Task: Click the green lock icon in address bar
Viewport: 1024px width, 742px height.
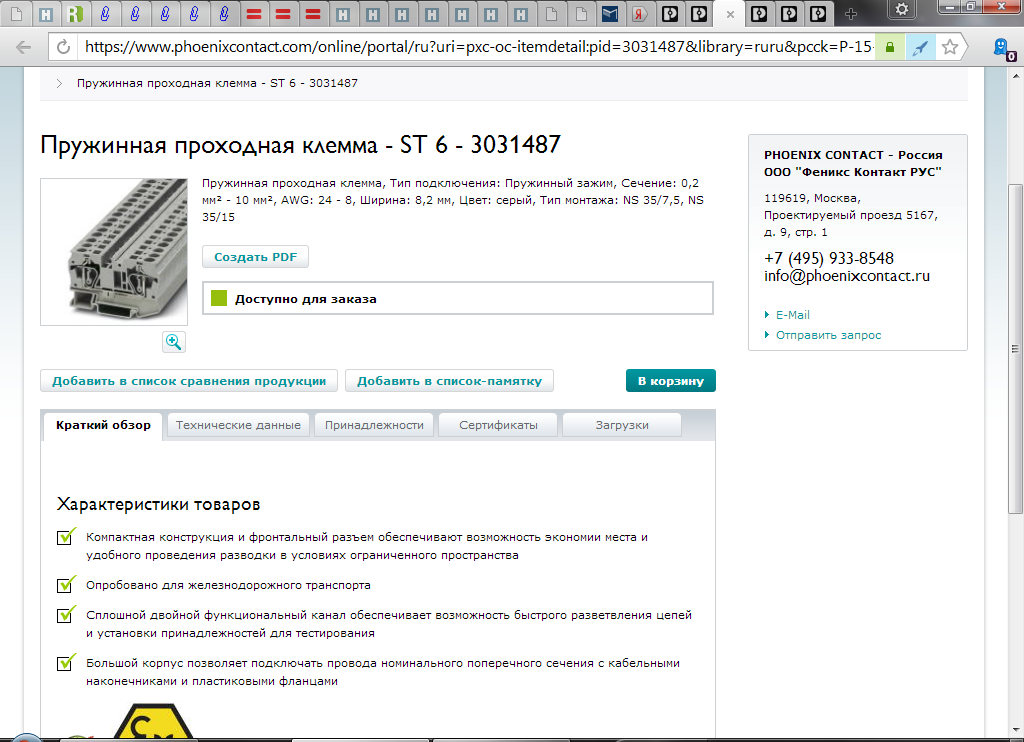Action: [x=889, y=47]
